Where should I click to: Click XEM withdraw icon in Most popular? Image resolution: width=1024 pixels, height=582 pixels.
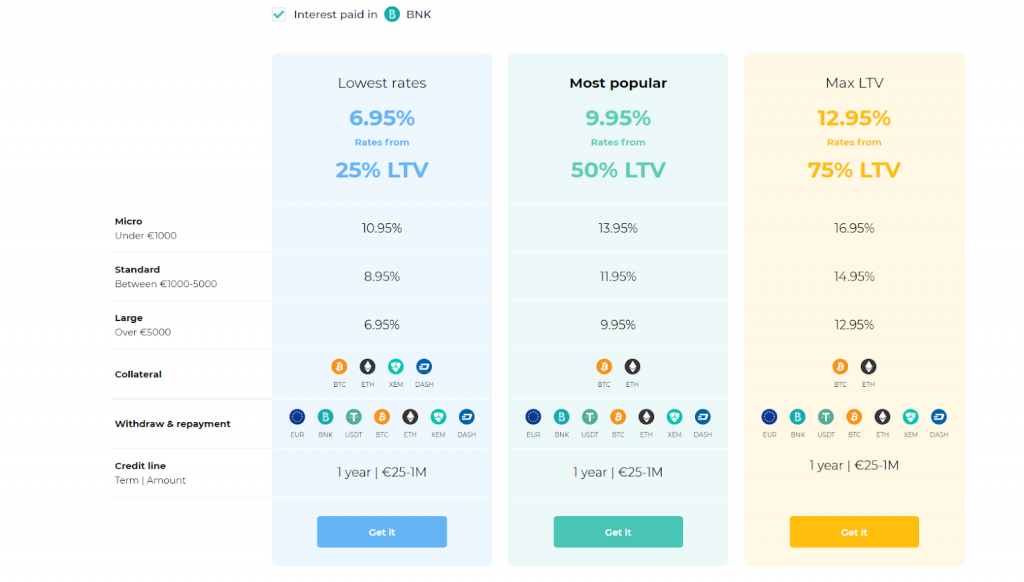pyautogui.click(x=675, y=417)
